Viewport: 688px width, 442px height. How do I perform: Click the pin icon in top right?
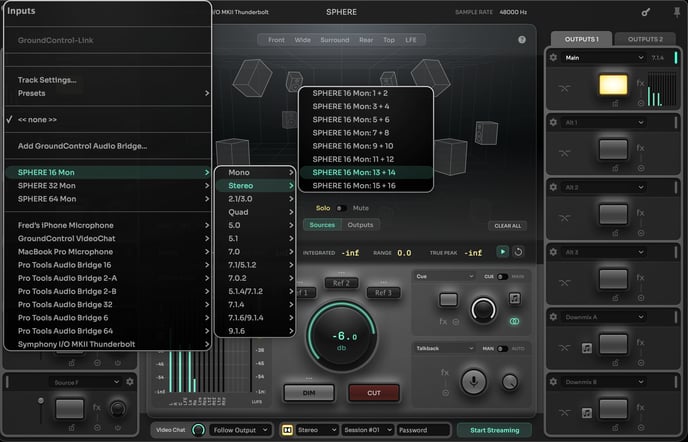(x=674, y=13)
